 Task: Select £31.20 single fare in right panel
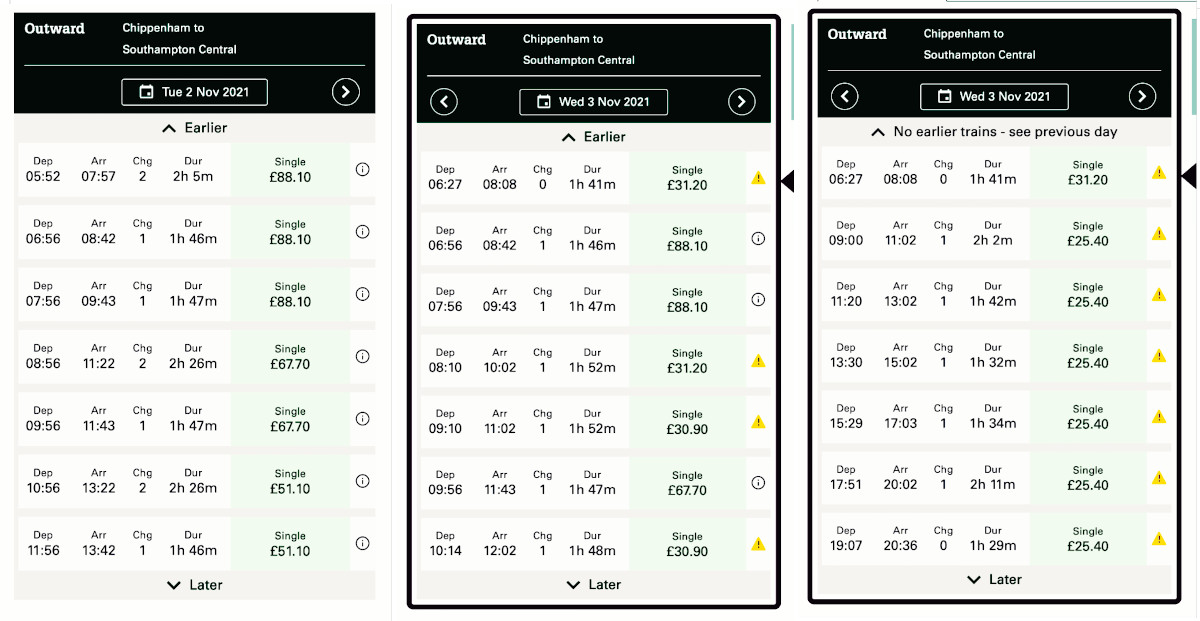click(x=1088, y=173)
